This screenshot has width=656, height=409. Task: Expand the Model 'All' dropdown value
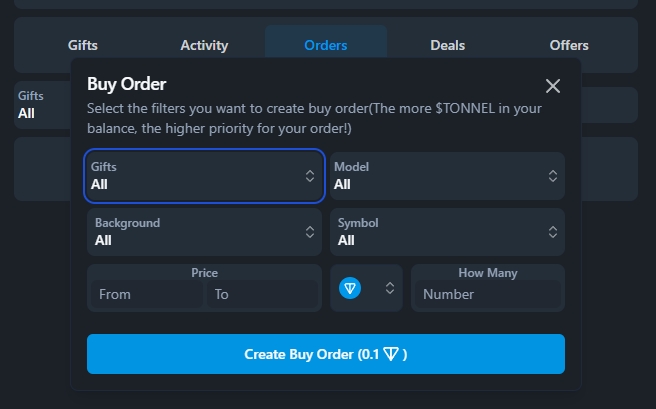pyautogui.click(x=343, y=185)
